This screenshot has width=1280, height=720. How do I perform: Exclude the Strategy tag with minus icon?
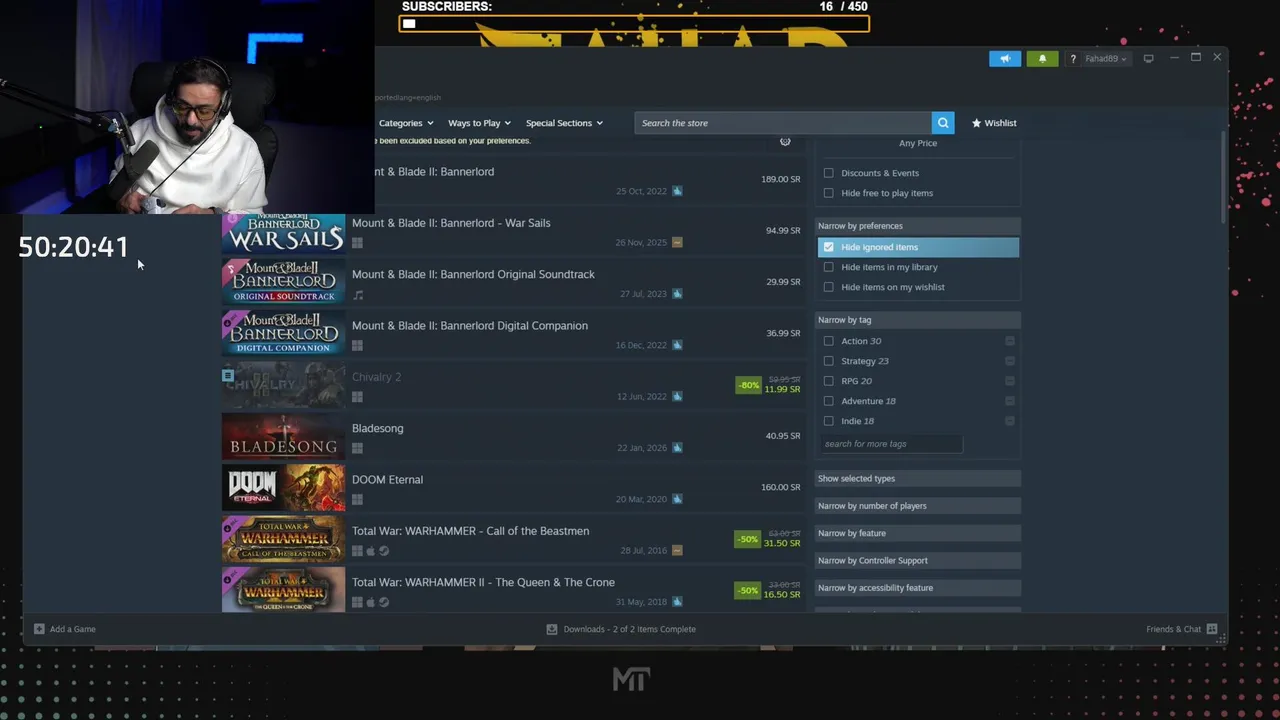(x=1010, y=361)
